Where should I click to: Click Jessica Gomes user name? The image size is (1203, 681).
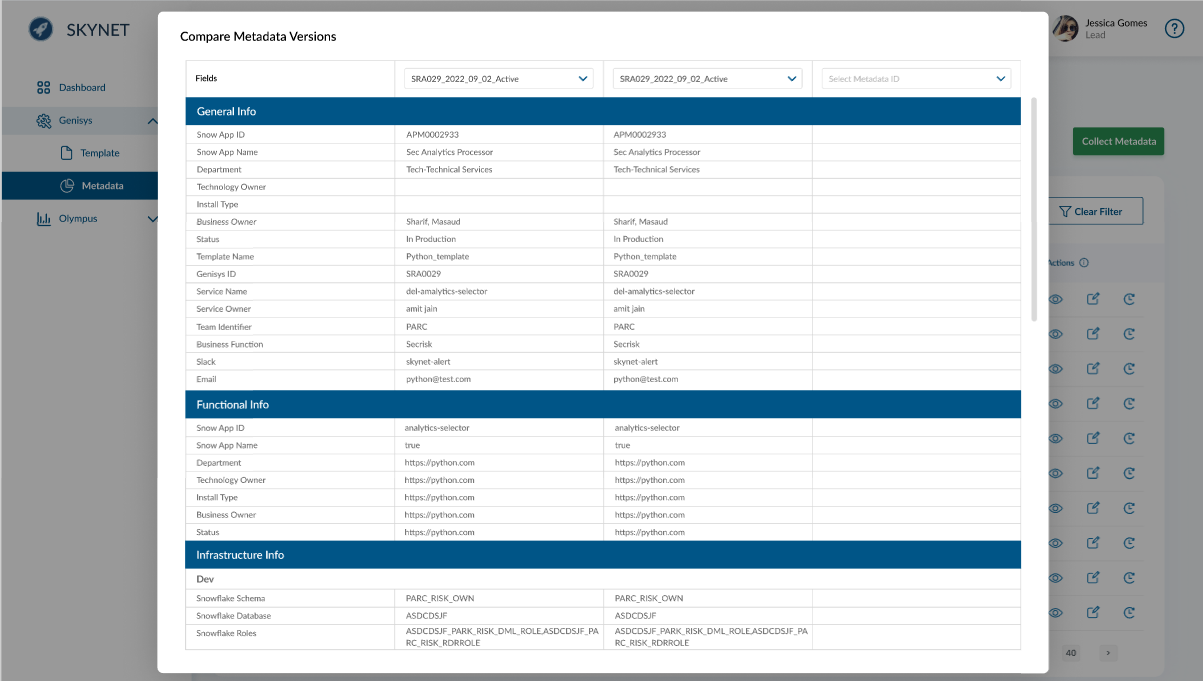point(1116,23)
